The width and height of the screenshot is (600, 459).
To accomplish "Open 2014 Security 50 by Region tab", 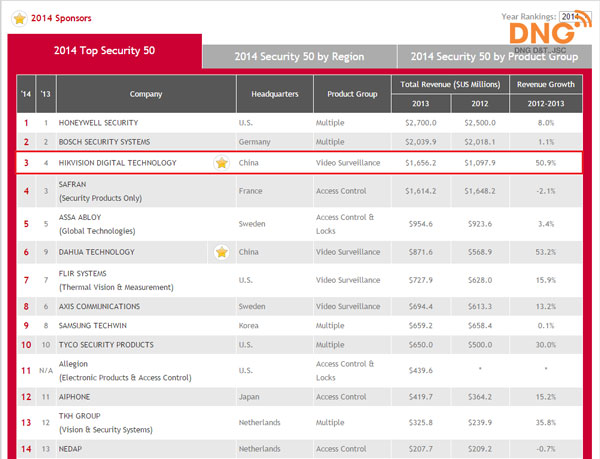I will [x=299, y=57].
